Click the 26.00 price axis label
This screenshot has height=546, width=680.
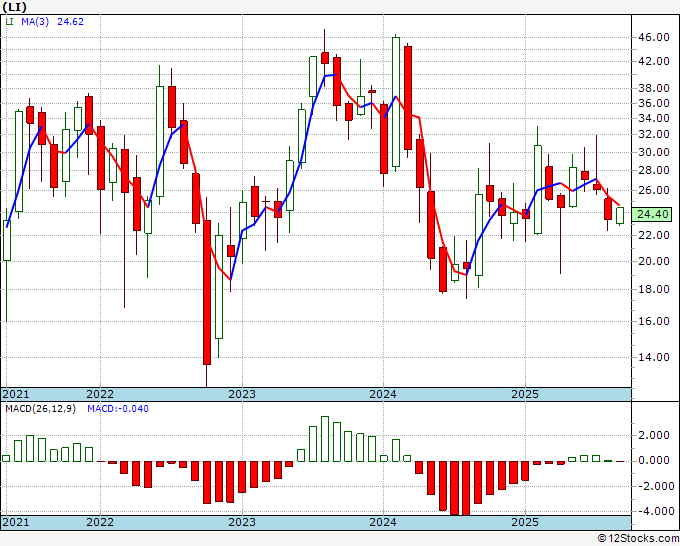[x=653, y=190]
